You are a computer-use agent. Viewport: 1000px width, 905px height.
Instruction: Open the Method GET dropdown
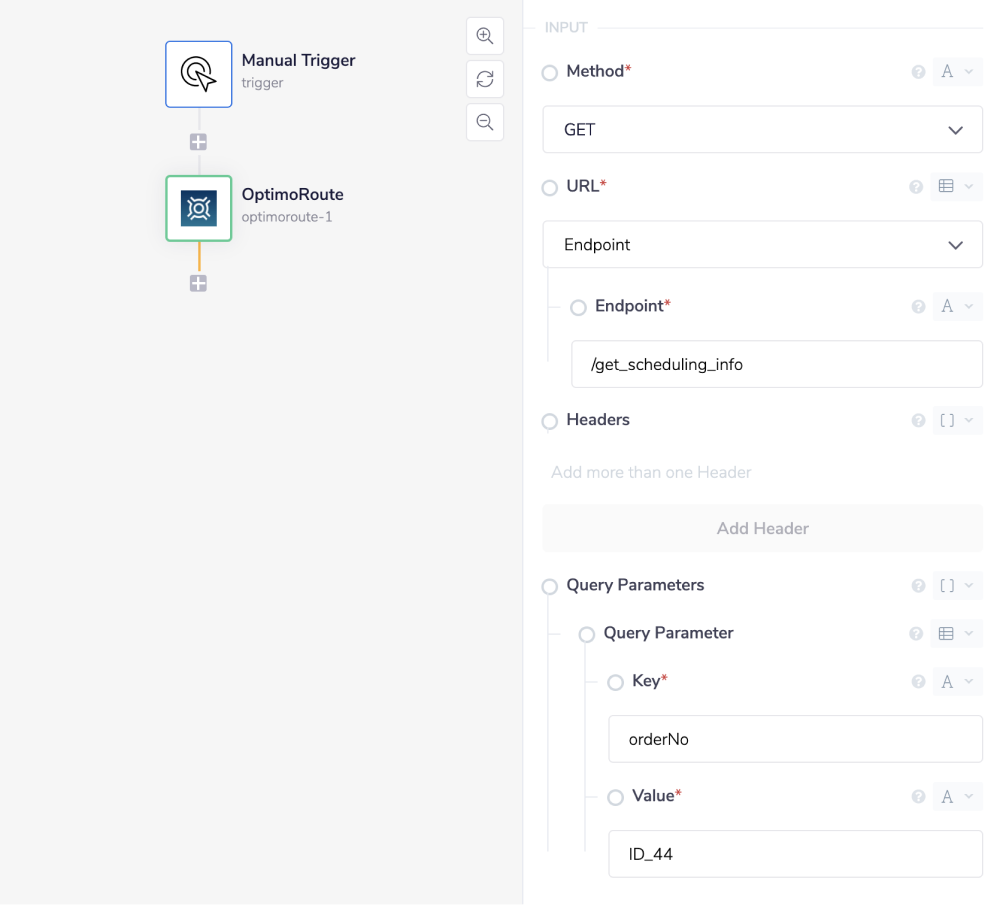(762, 130)
